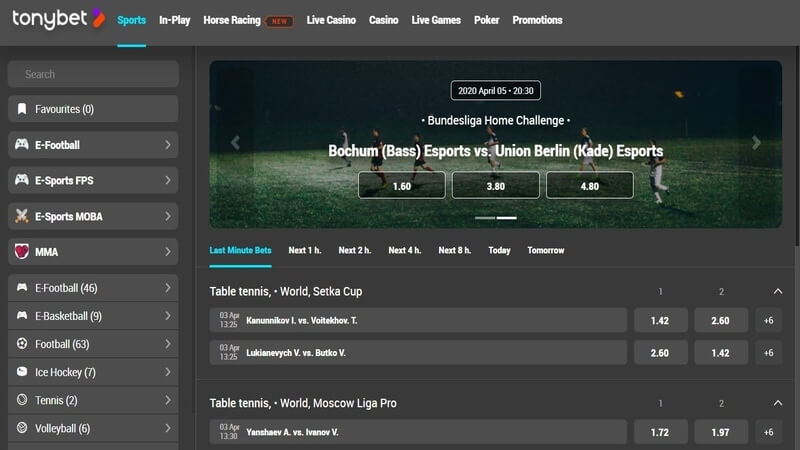
Task: Select the Last Minute Bets filter
Action: point(240,251)
